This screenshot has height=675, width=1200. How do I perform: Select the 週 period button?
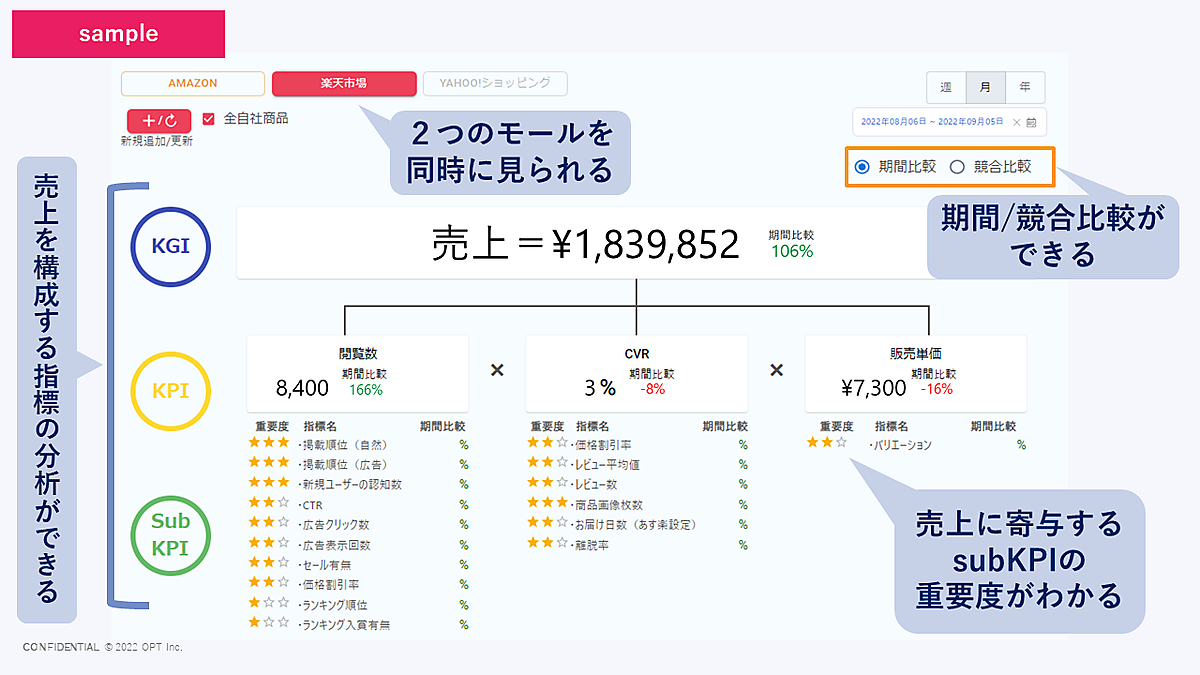pos(946,88)
